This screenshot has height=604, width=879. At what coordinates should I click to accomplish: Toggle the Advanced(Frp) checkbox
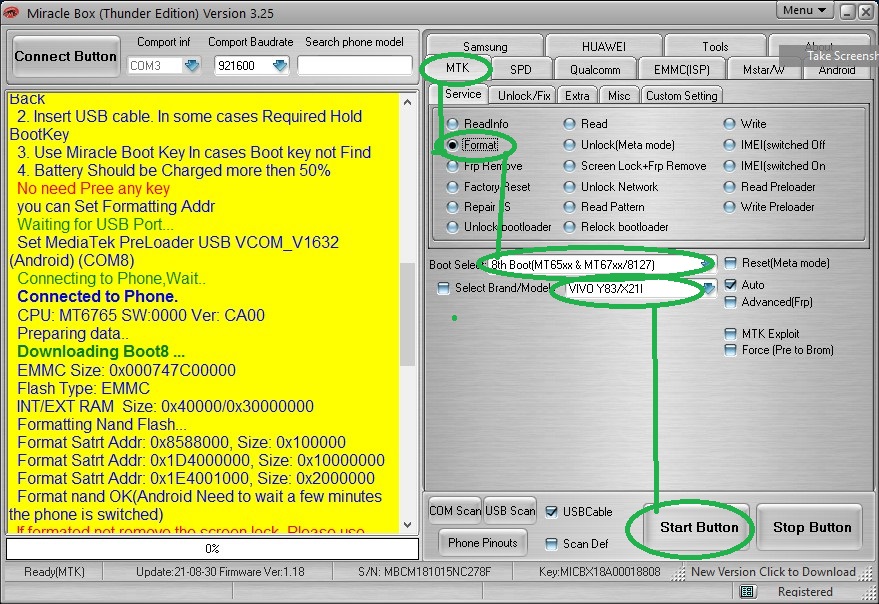pos(730,302)
